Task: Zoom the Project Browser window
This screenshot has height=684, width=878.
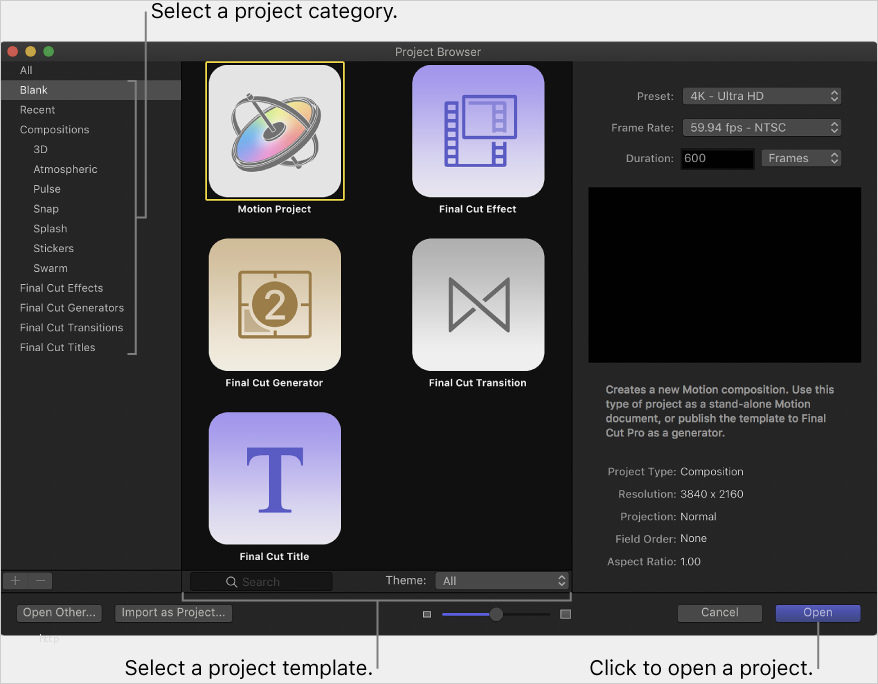Action: tap(49, 51)
